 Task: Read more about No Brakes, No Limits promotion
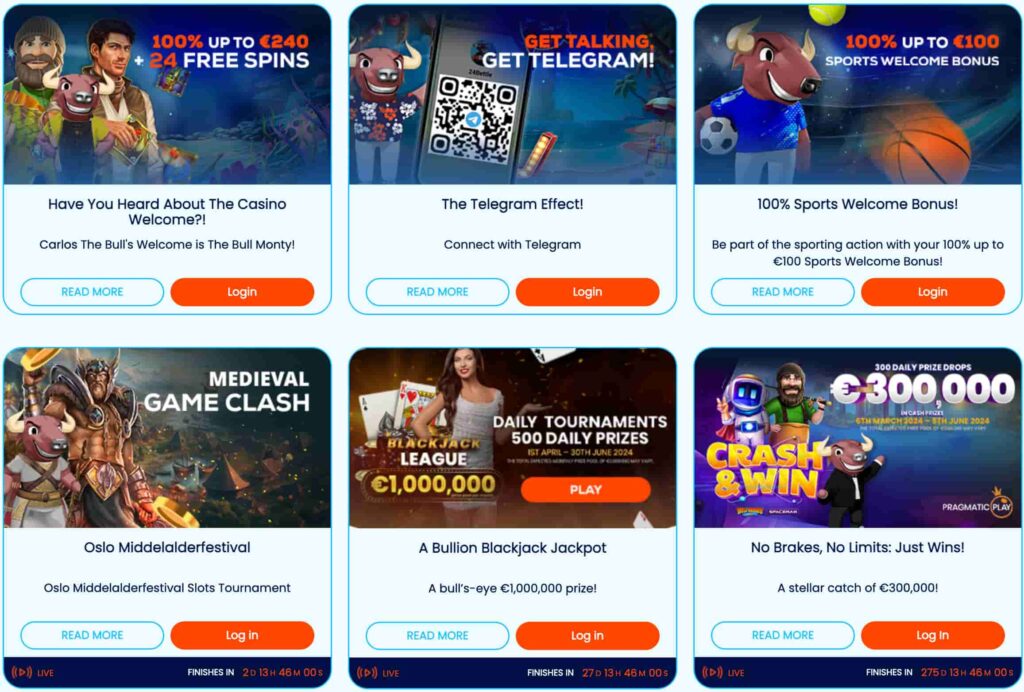pyautogui.click(x=782, y=635)
